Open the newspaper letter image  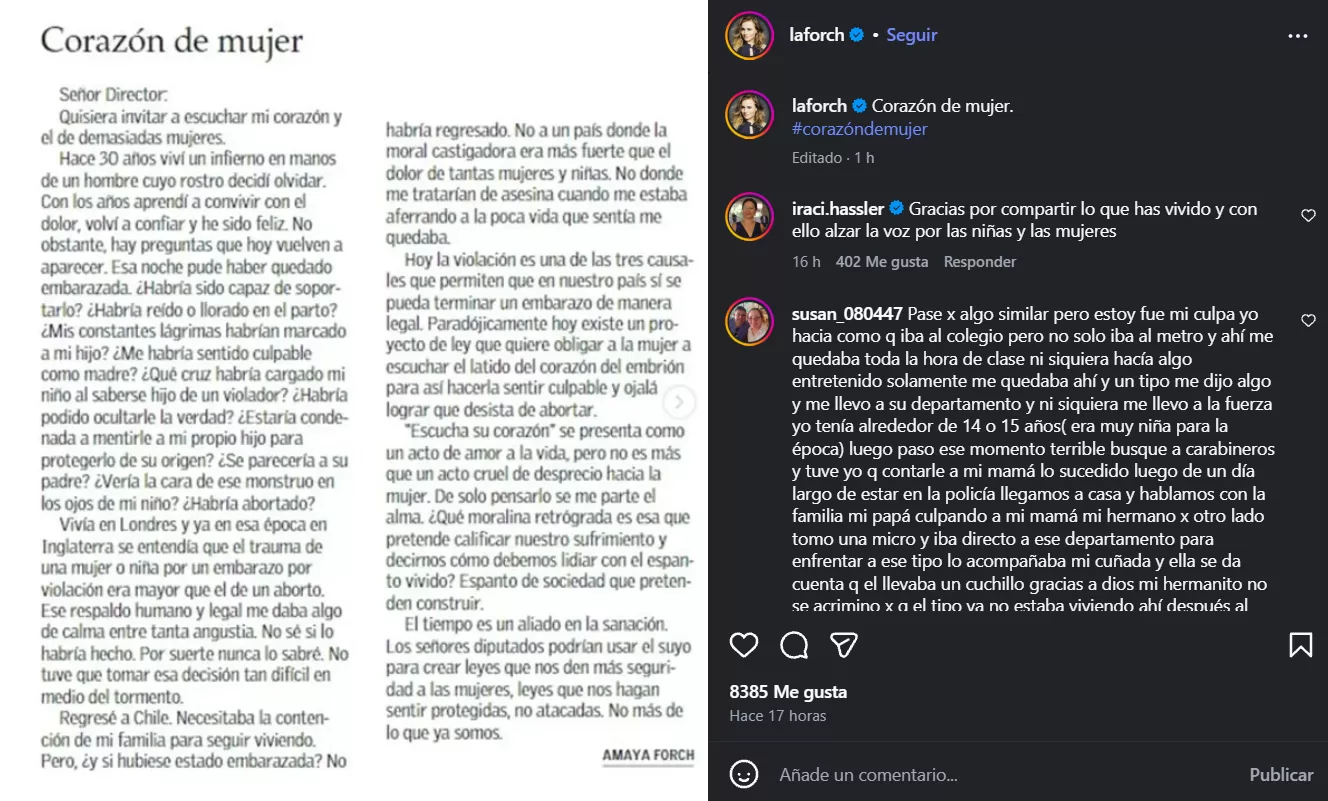(x=354, y=400)
